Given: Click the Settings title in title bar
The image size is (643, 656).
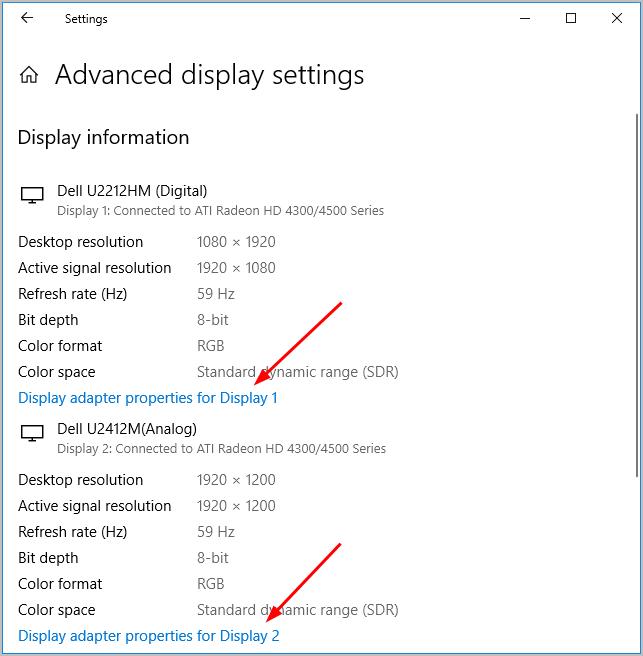Looking at the screenshot, I should [x=86, y=19].
